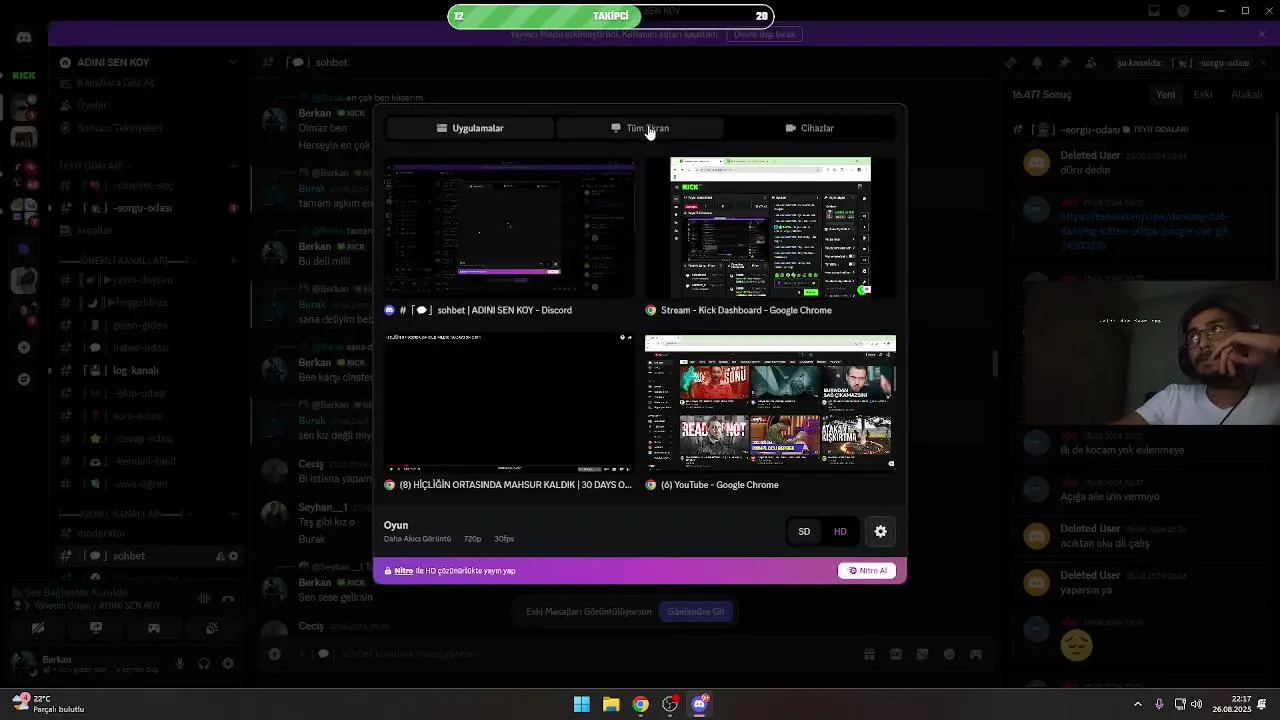Screen dimensions: 1280x720
Task: Click create invite icon on sohbet channel
Action: click(220, 556)
